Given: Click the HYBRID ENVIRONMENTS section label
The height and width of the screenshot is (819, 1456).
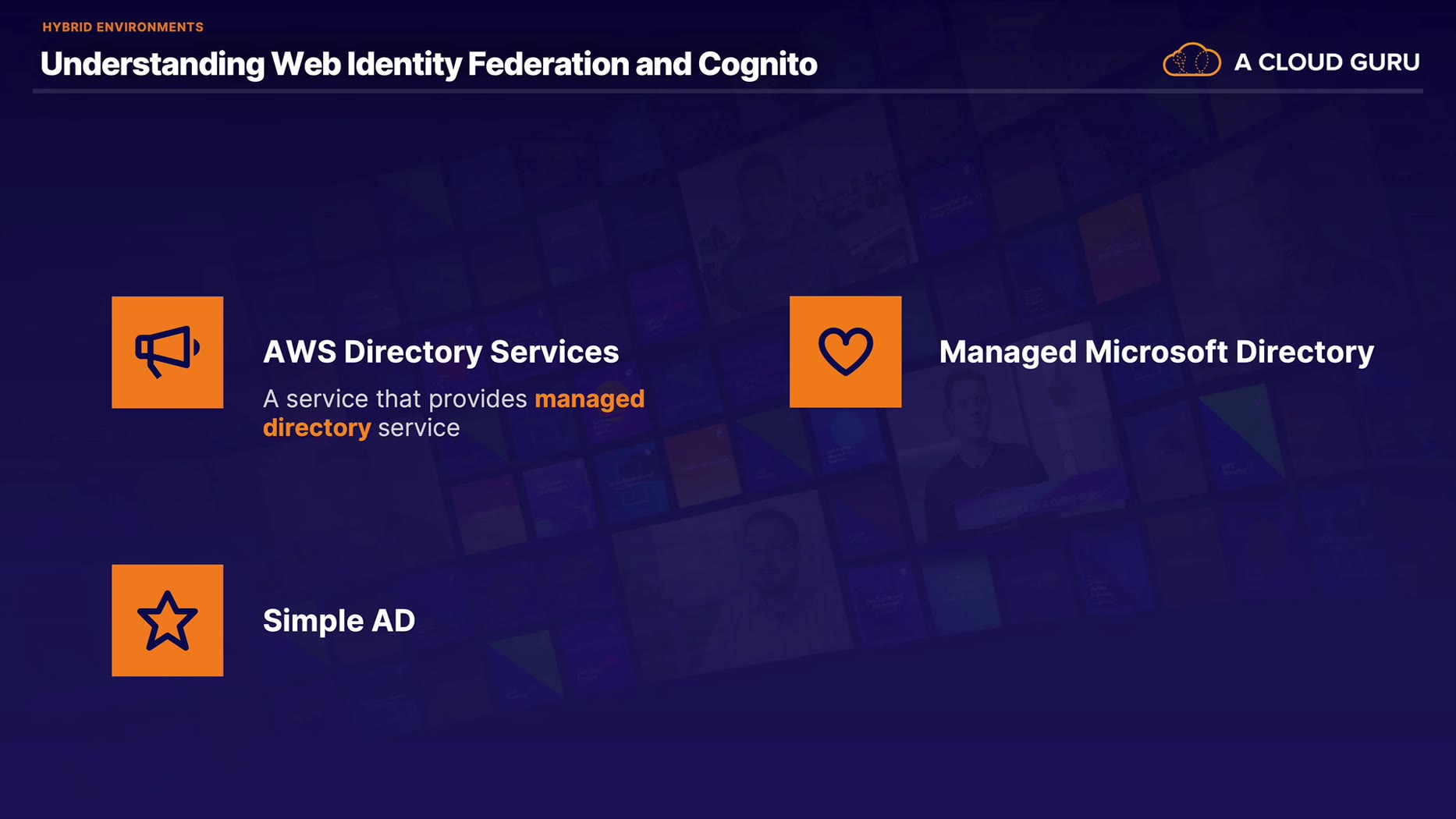Looking at the screenshot, I should [123, 27].
